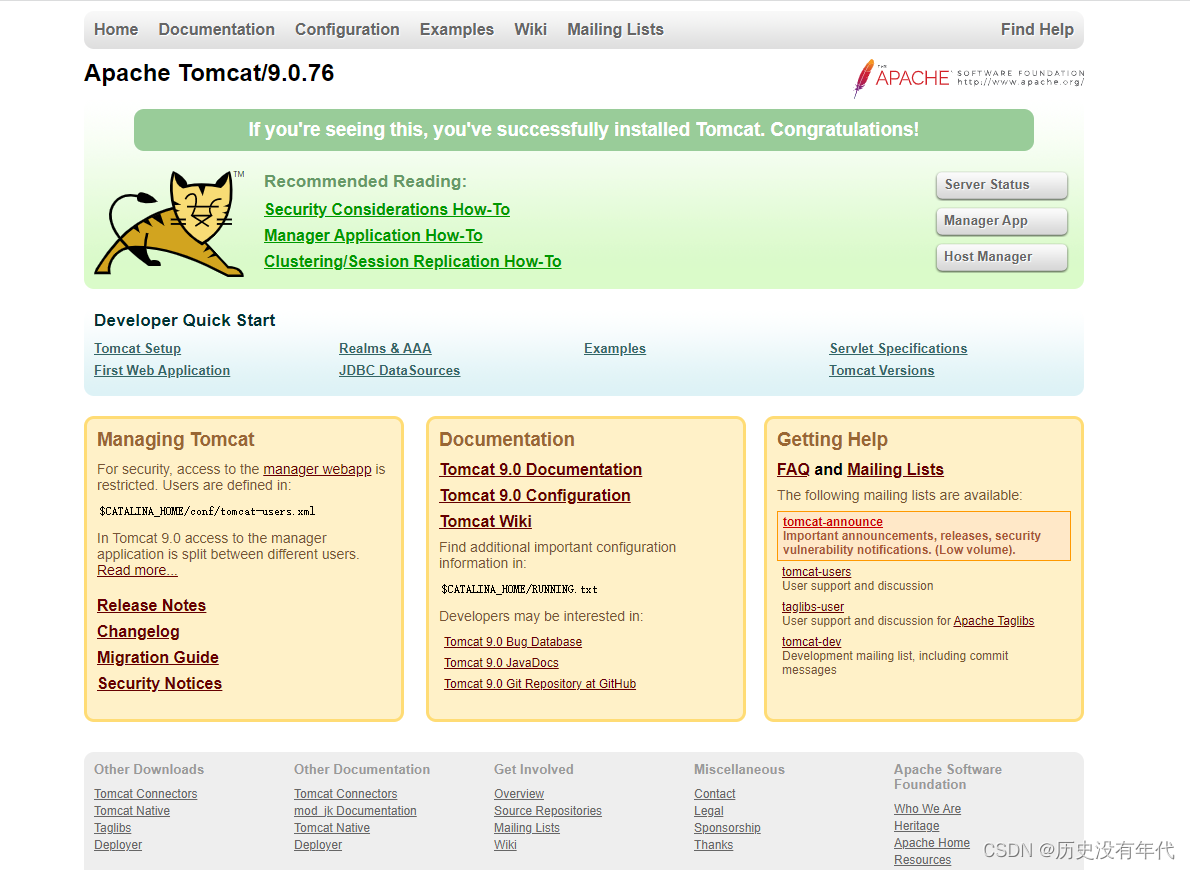1190x870 pixels.
Task: Open Configuration in the top navigation bar
Action: (347, 30)
